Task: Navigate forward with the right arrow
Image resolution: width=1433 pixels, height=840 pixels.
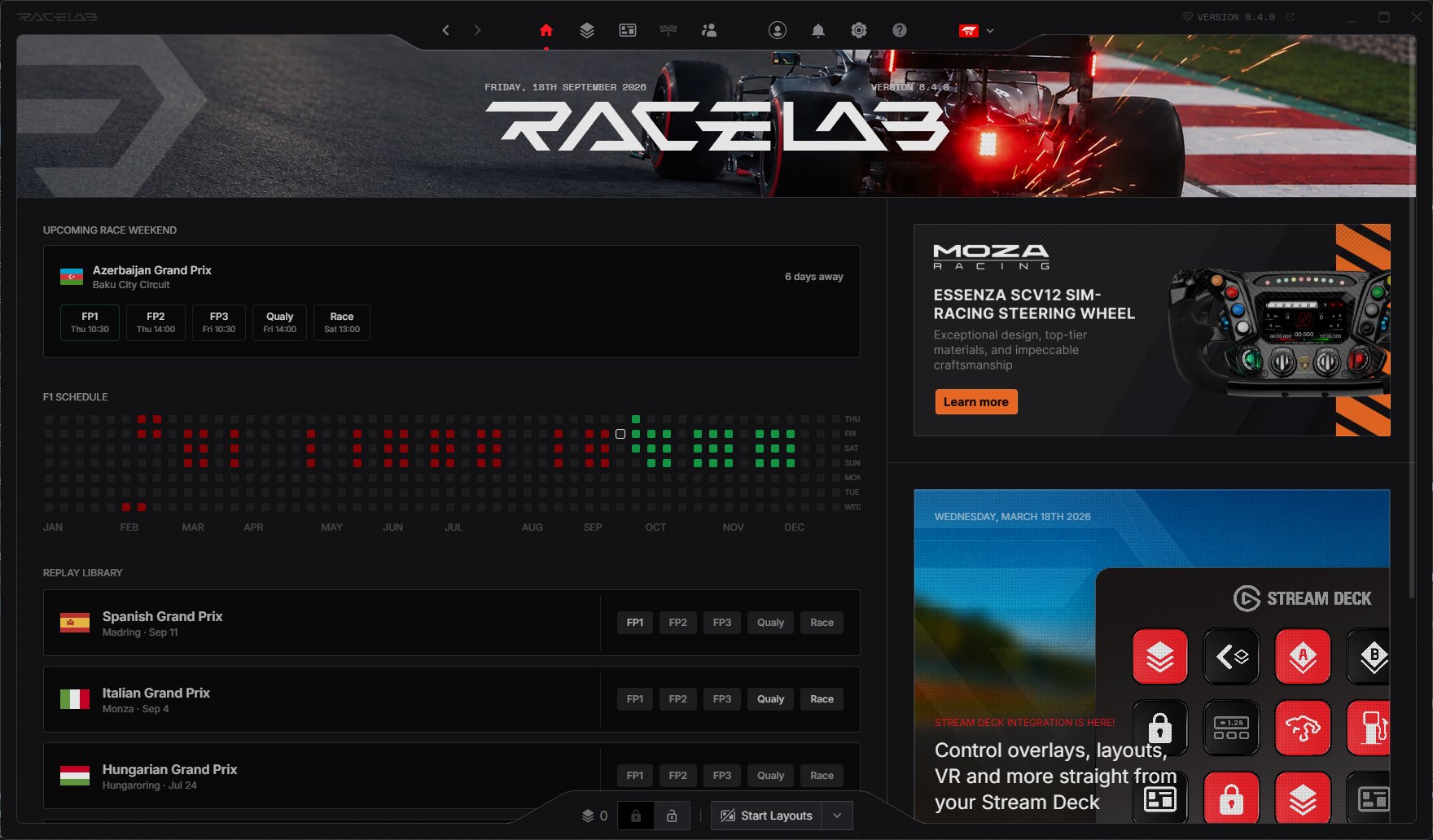Action: click(477, 30)
